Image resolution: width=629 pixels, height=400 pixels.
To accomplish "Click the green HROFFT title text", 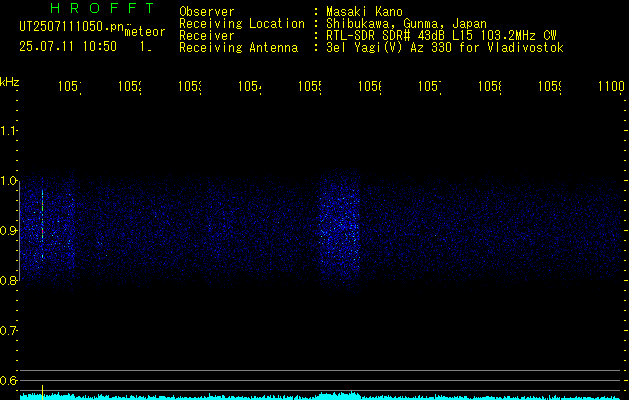I will (x=103, y=8).
